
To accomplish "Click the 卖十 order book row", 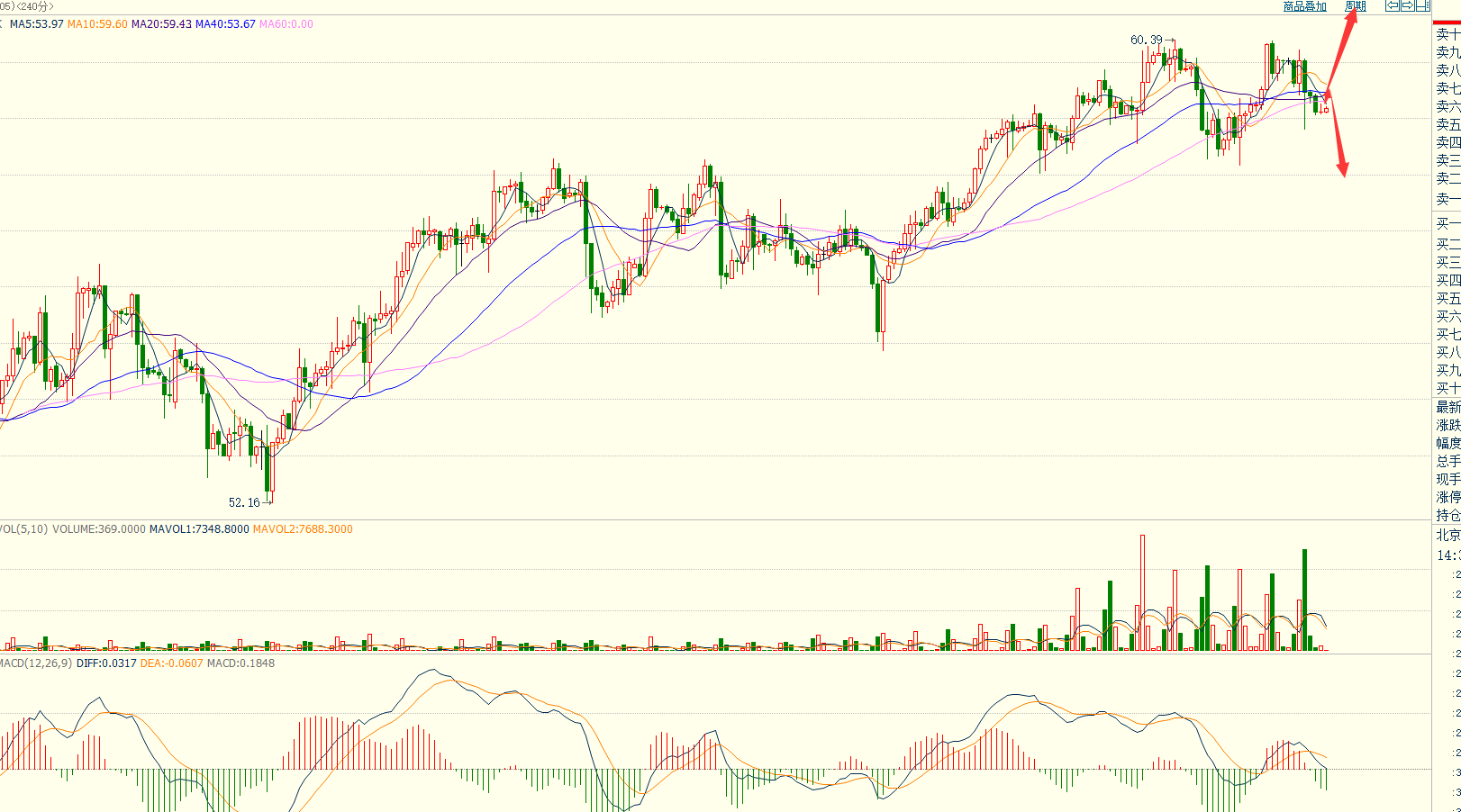I will (1447, 34).
